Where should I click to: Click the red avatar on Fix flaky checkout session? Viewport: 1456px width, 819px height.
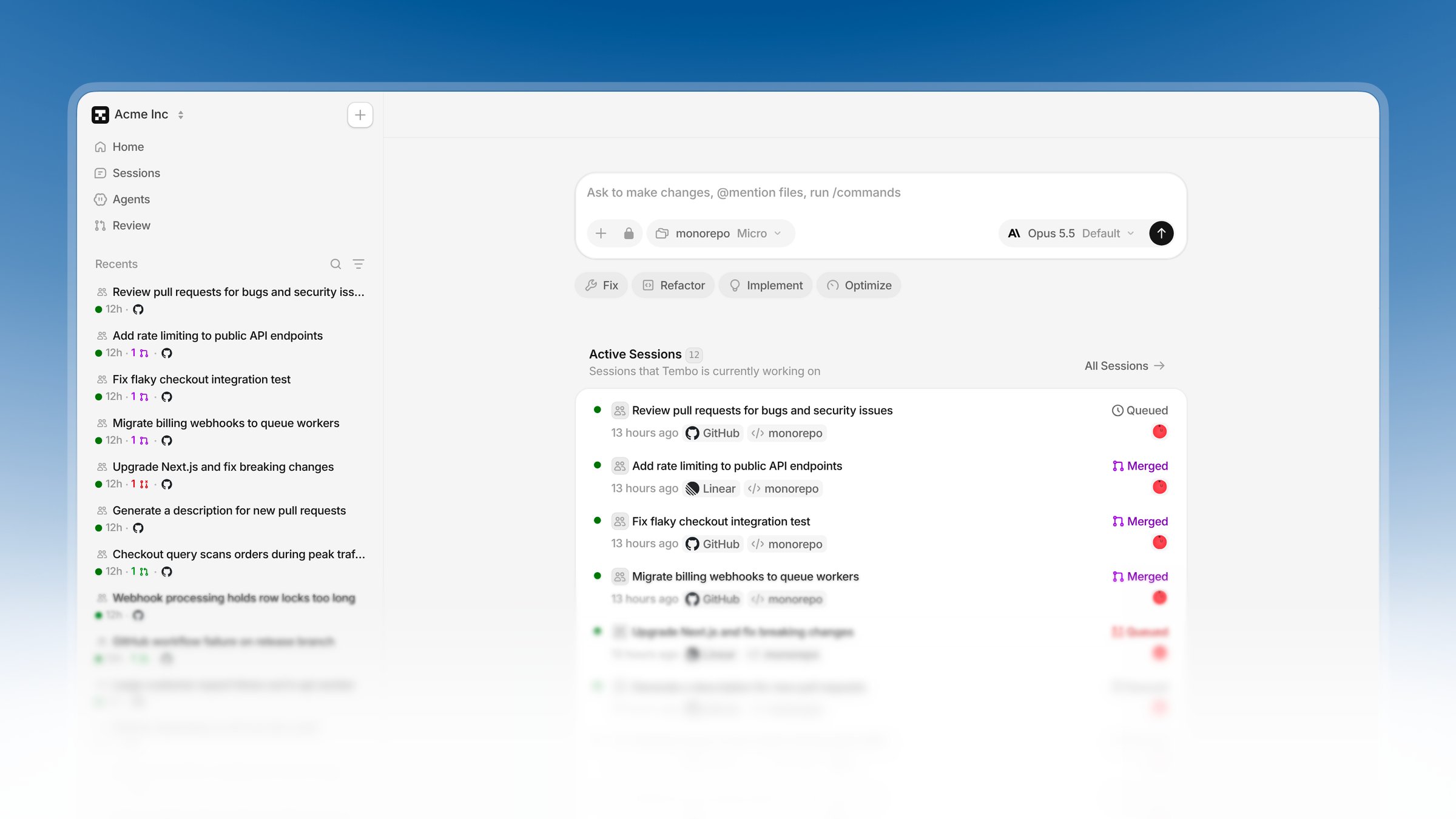coord(1159,542)
